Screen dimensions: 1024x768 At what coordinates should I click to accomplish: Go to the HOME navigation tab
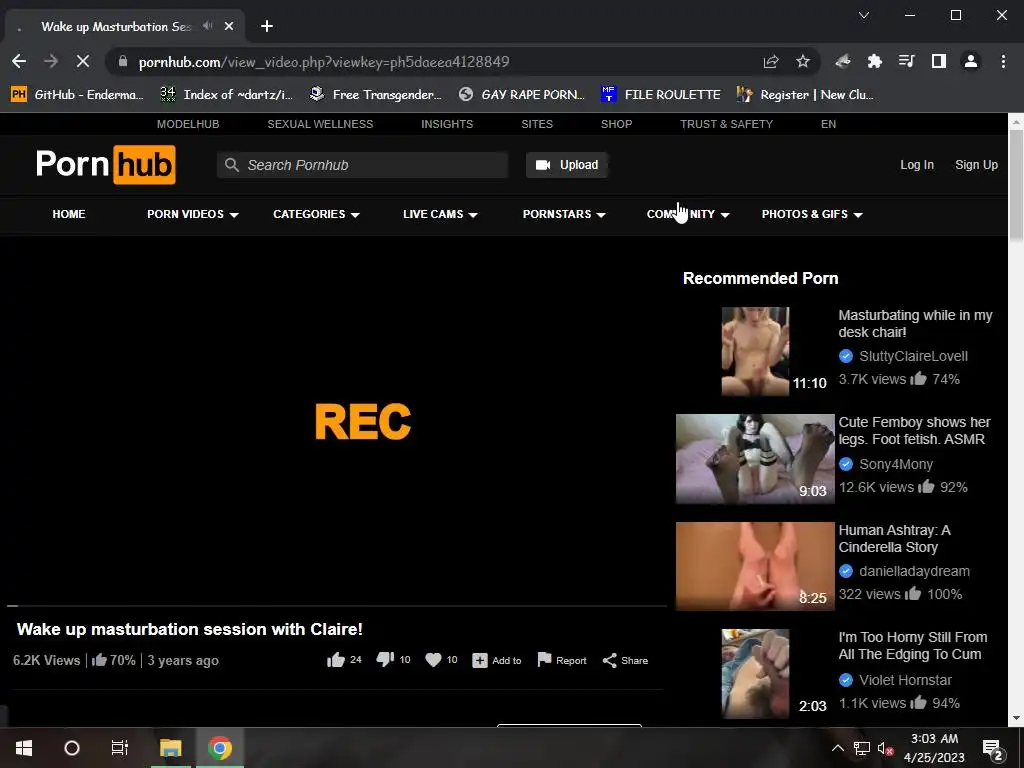pyautogui.click(x=69, y=214)
